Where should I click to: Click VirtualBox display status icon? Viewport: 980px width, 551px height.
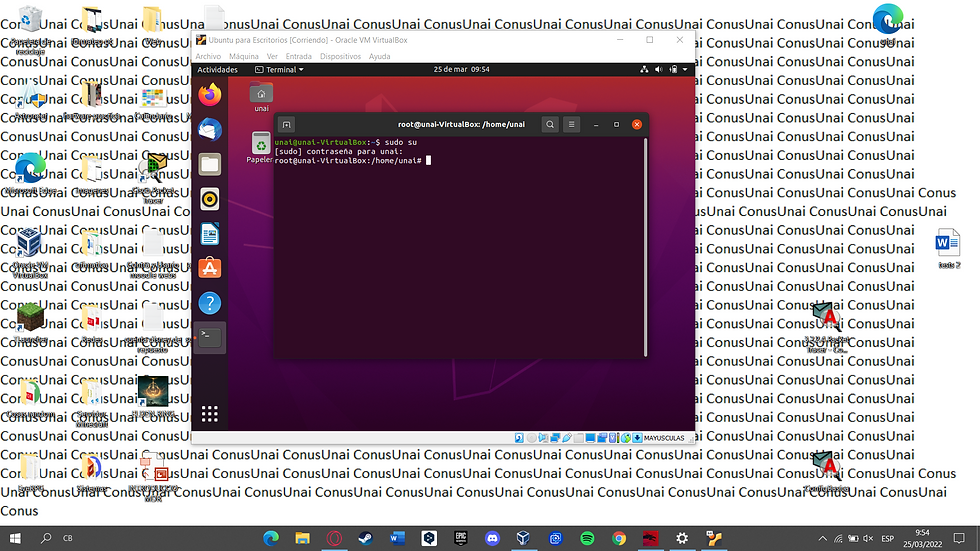[590, 438]
